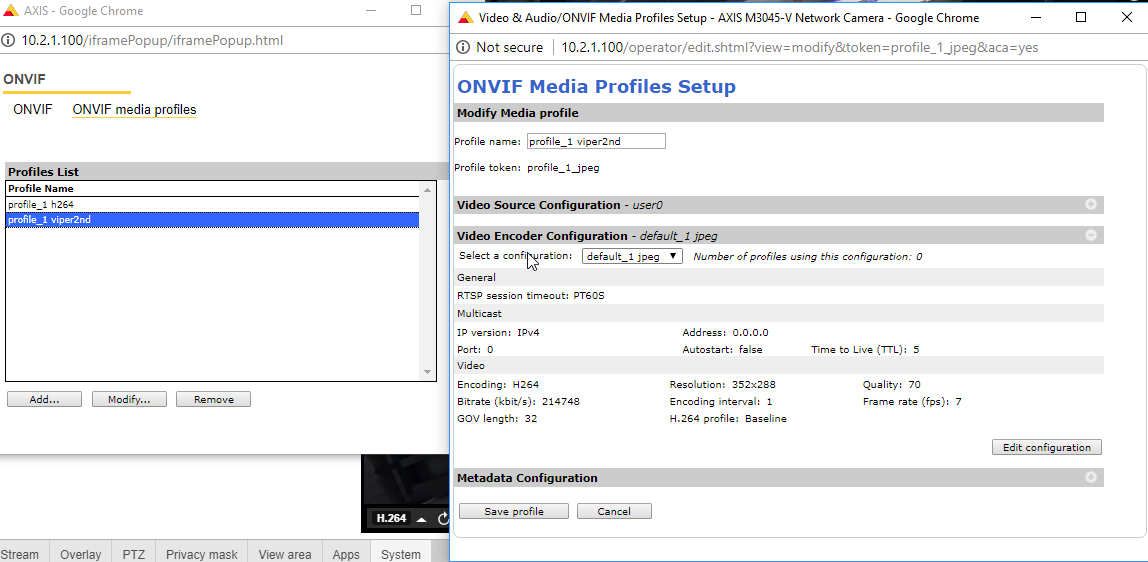Click the Remove button
Image resolution: width=1148 pixels, height=562 pixels.
(213, 400)
